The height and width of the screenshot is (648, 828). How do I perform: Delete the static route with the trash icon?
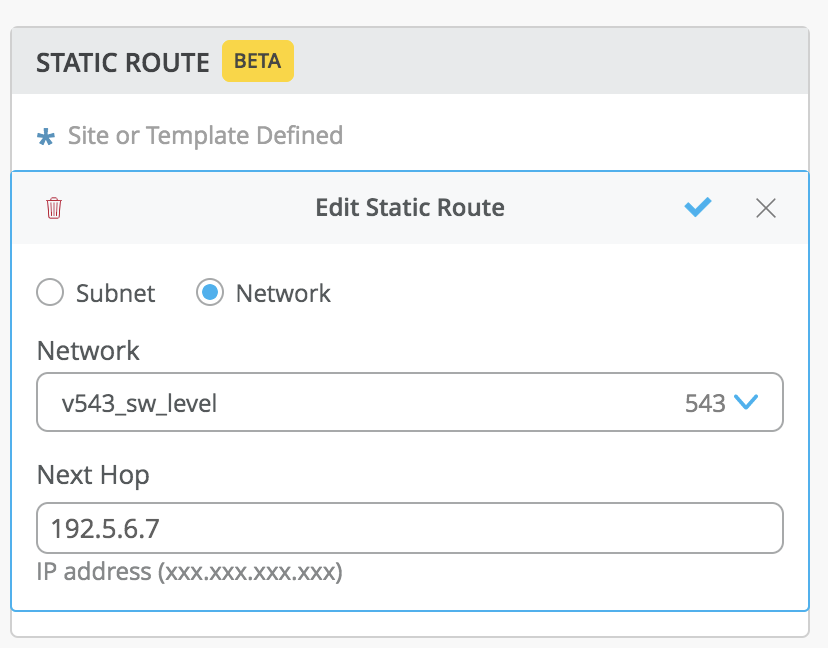coord(54,208)
